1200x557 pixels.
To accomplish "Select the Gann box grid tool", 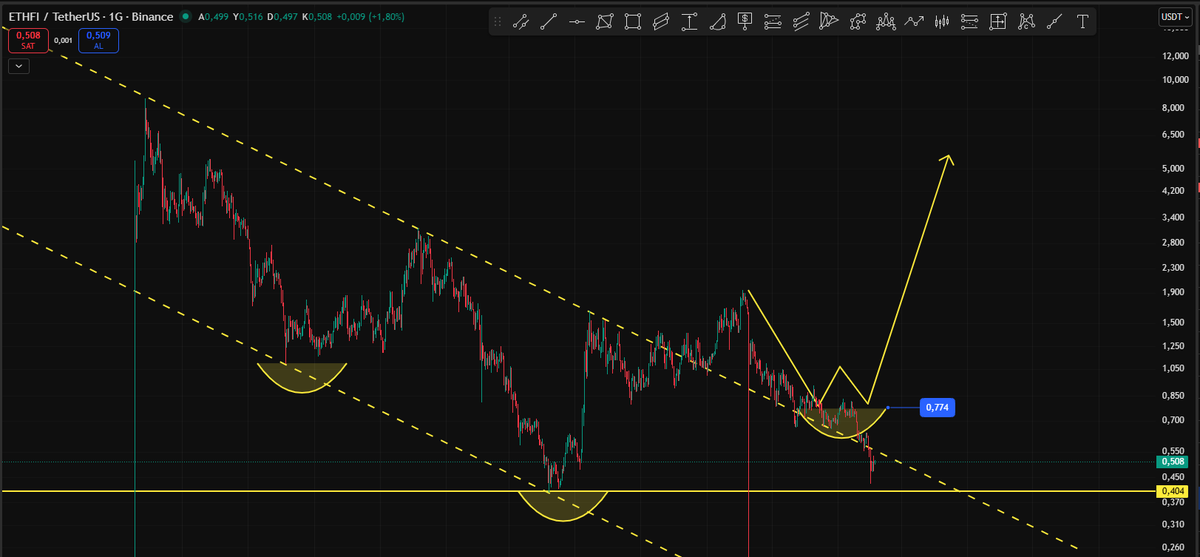I will 997,21.
